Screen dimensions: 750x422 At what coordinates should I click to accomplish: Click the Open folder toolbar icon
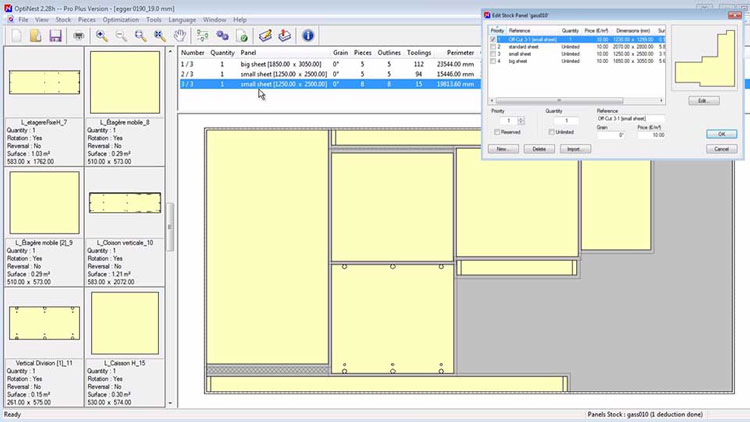36,36
